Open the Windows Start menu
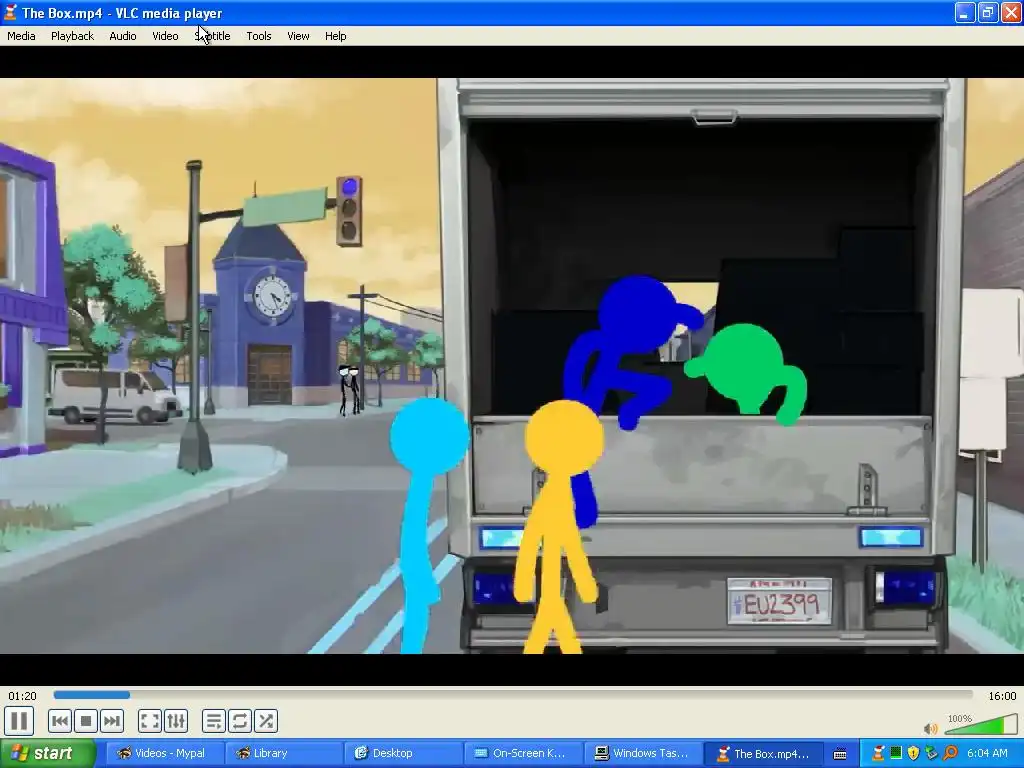The width and height of the screenshot is (1024, 768). [x=47, y=753]
